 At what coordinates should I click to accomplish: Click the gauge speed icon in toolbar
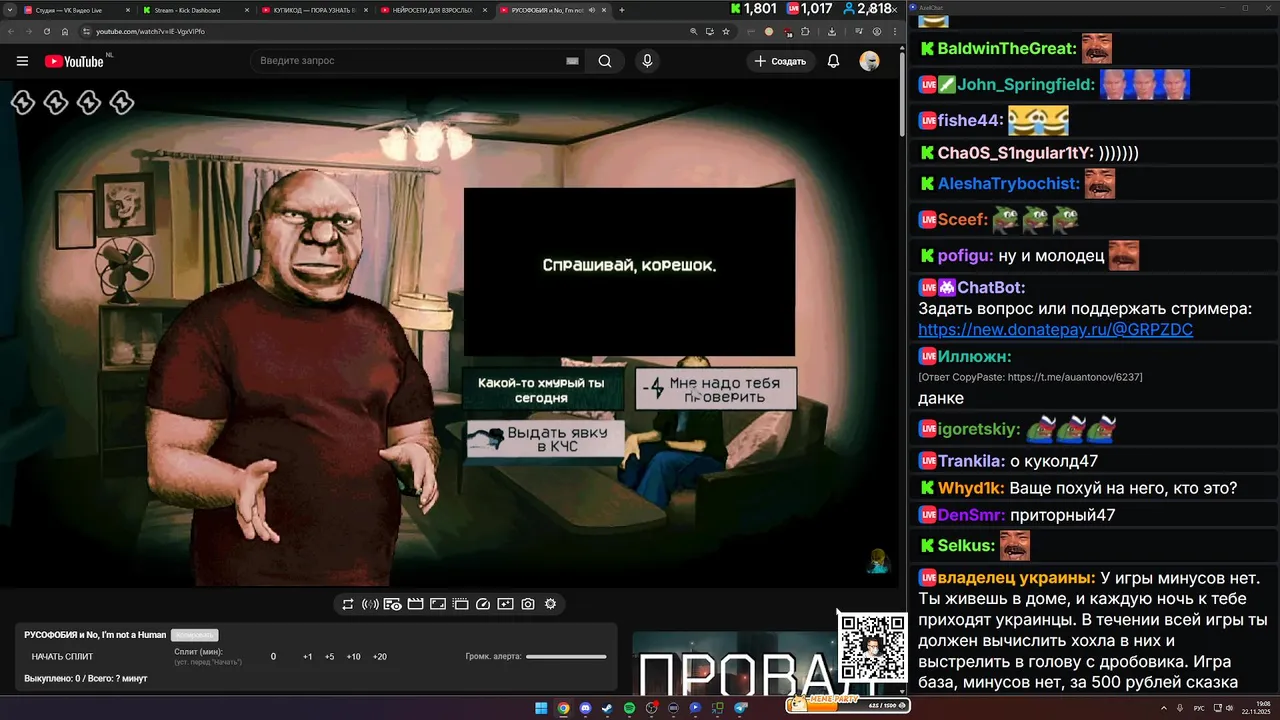483,604
